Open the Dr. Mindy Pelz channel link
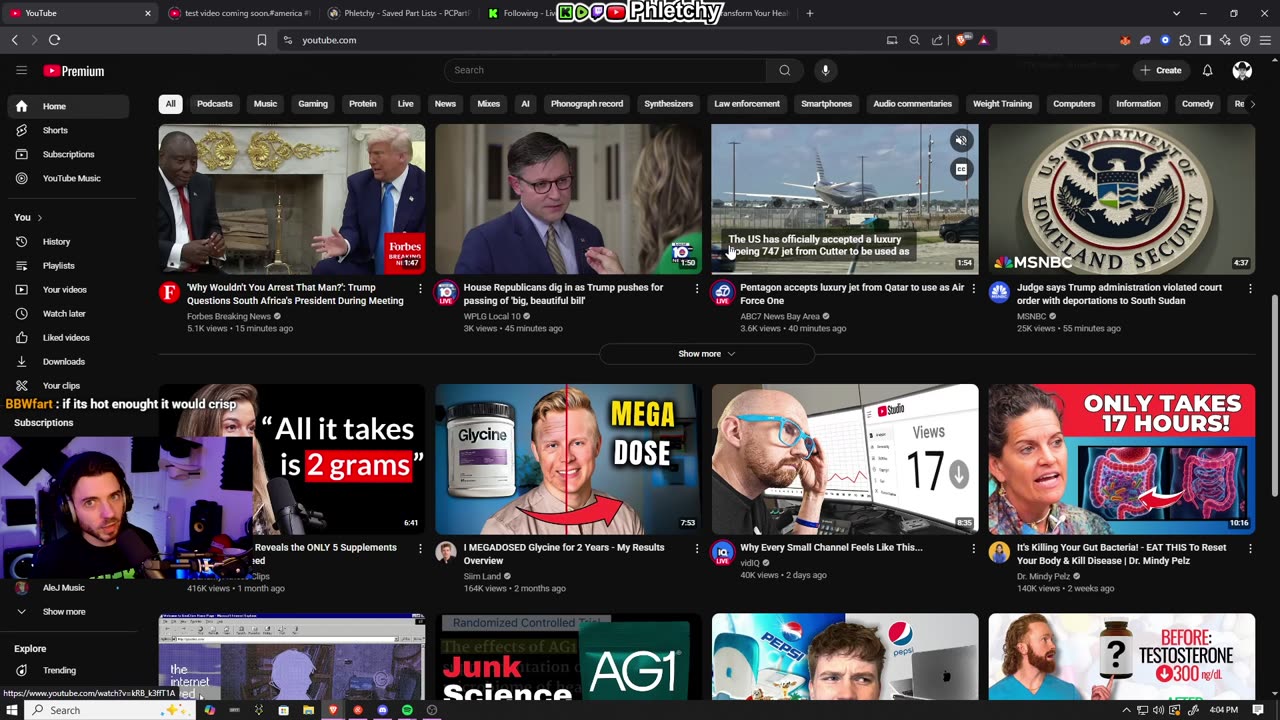The height and width of the screenshot is (720, 1280). point(1043,576)
